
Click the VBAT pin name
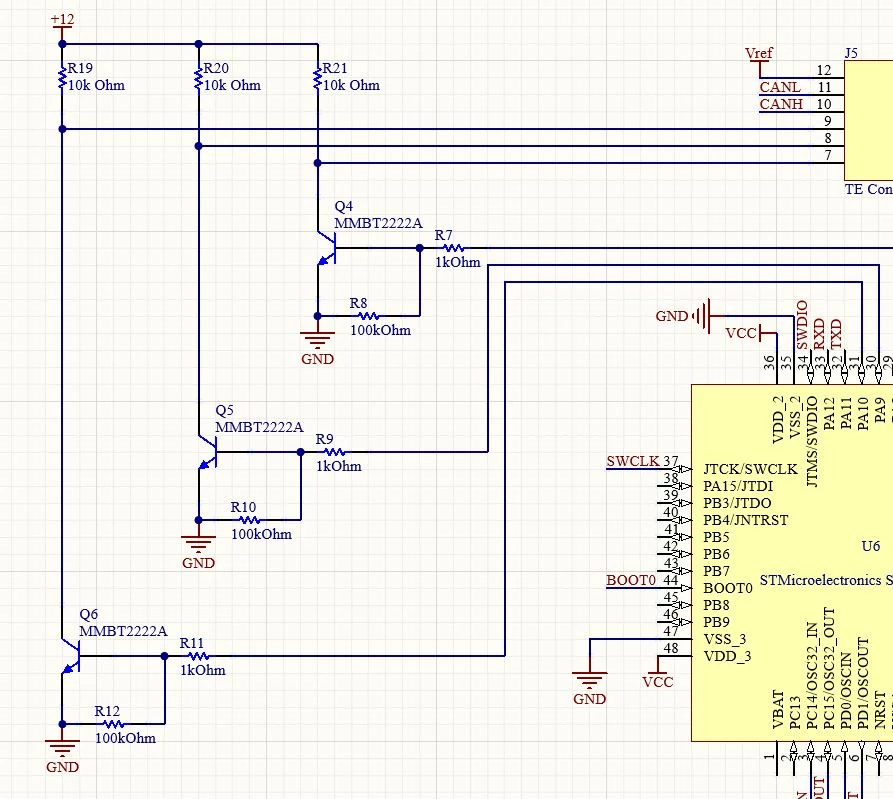779,710
